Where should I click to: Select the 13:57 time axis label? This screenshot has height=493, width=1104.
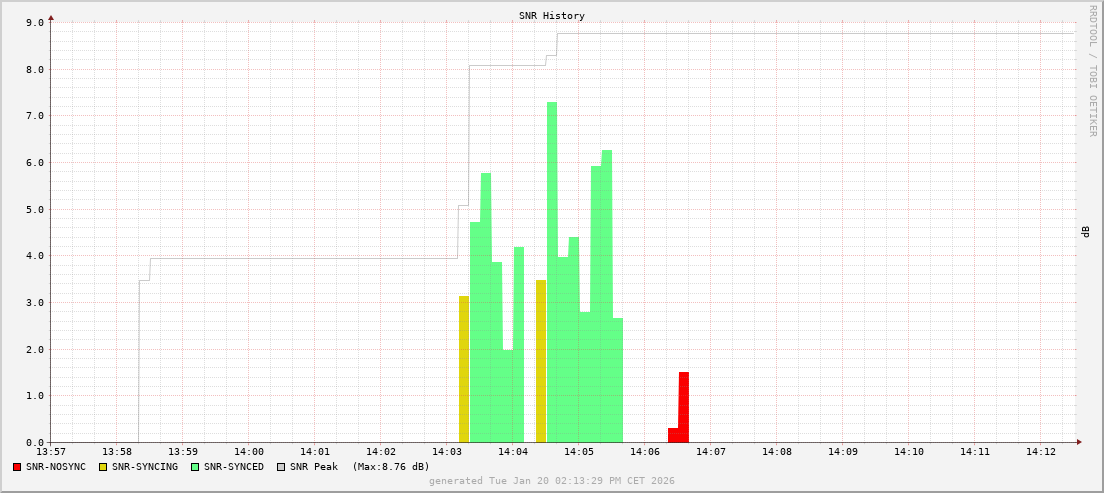51,452
